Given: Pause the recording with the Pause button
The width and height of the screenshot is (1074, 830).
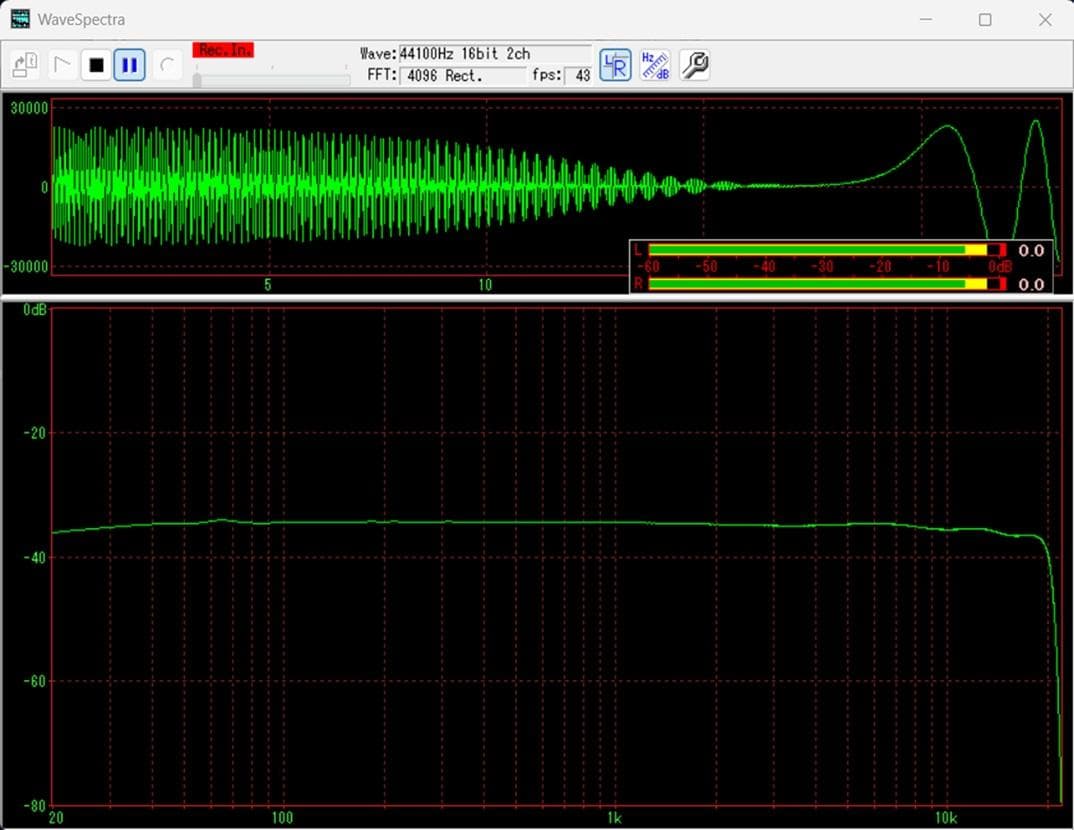Looking at the screenshot, I should pos(129,66).
